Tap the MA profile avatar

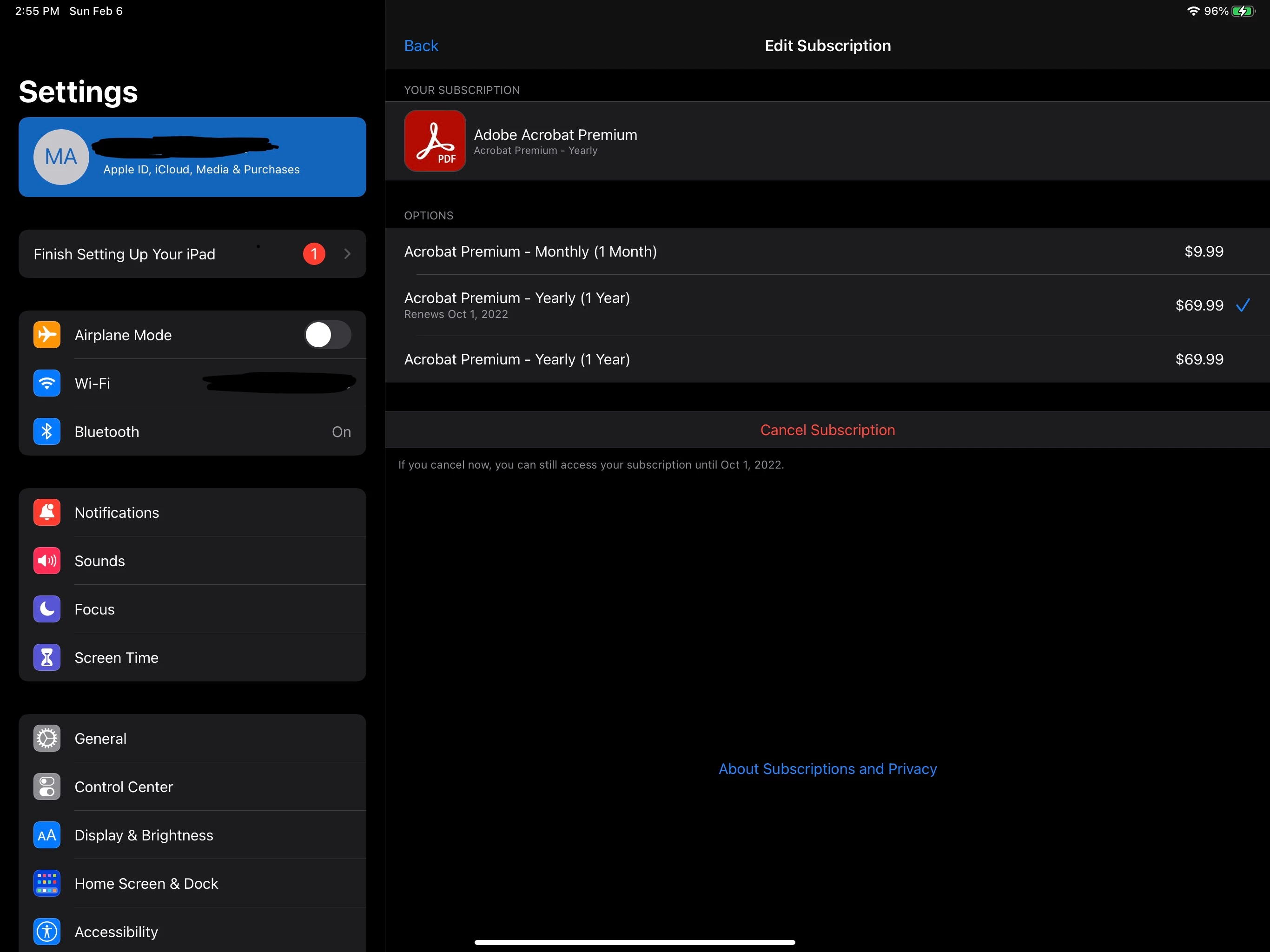tap(61, 157)
